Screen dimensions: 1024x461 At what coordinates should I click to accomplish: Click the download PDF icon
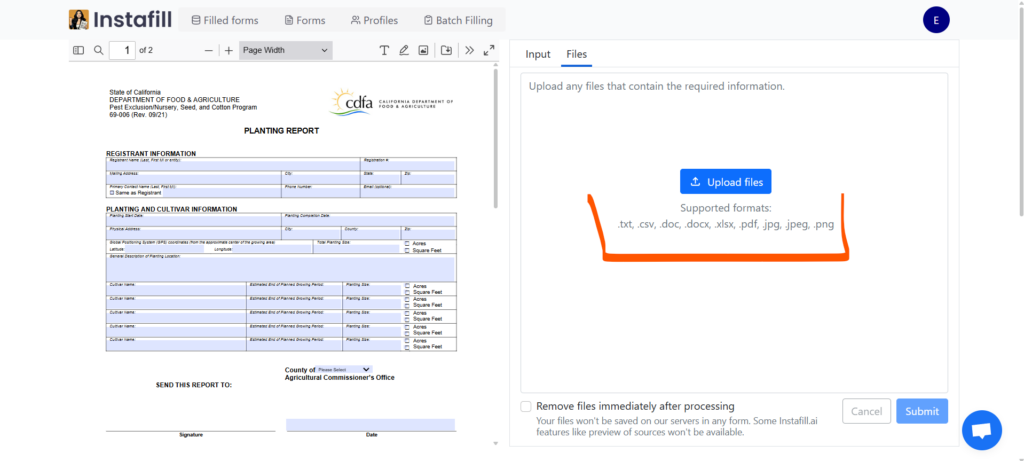(446, 50)
